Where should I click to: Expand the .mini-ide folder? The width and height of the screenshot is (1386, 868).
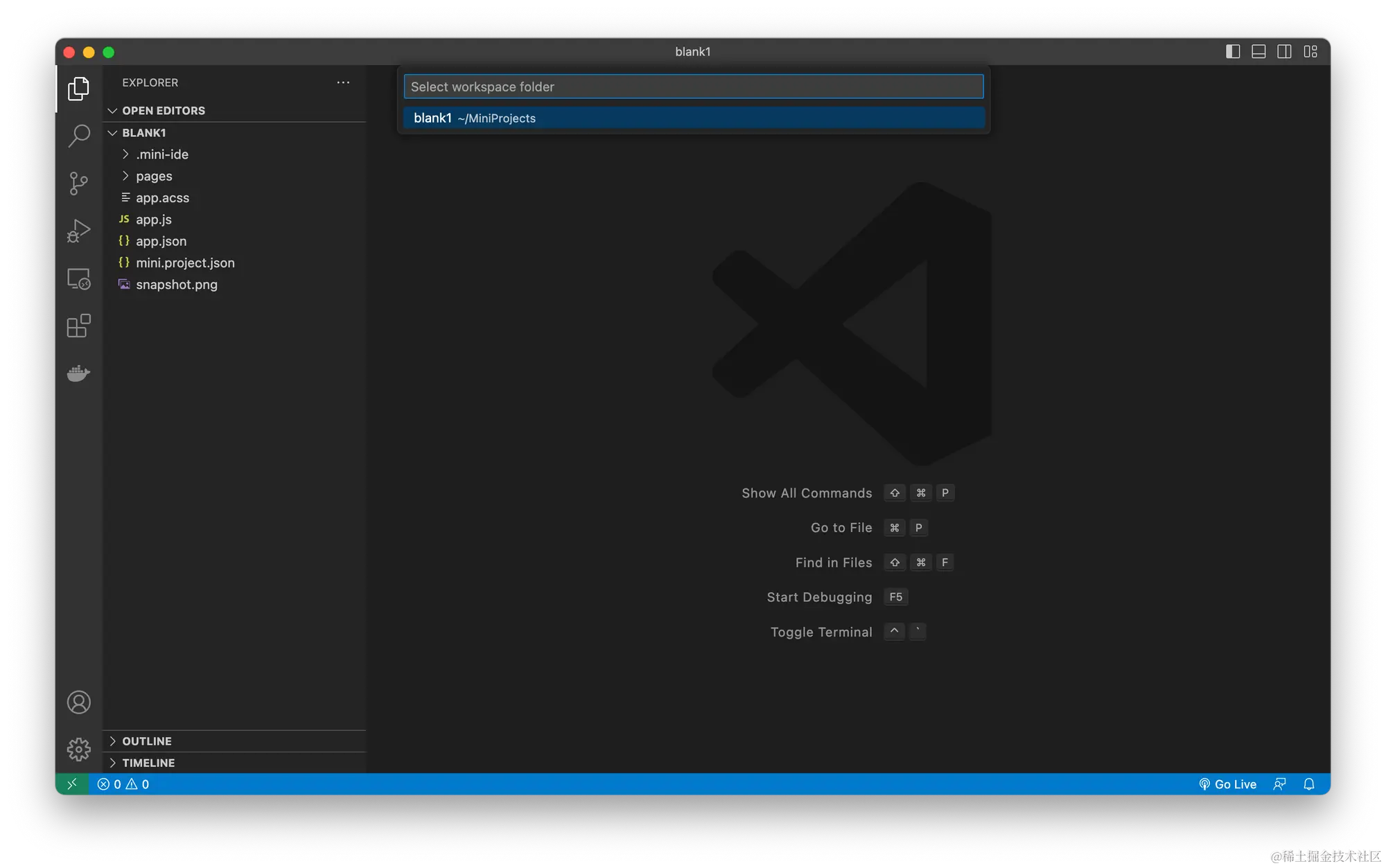162,154
